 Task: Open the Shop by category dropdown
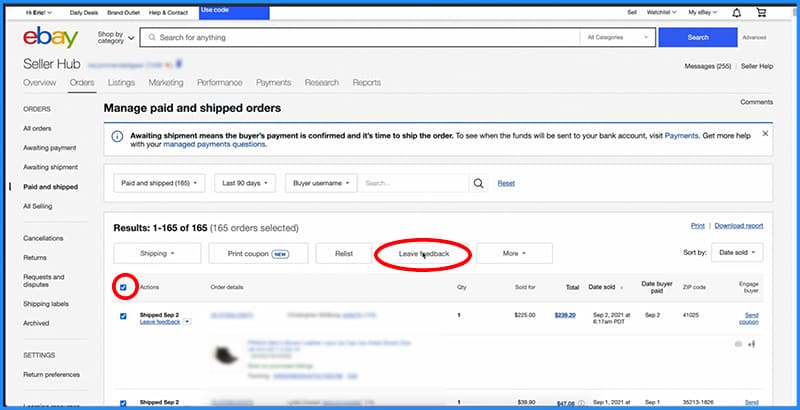pos(116,37)
